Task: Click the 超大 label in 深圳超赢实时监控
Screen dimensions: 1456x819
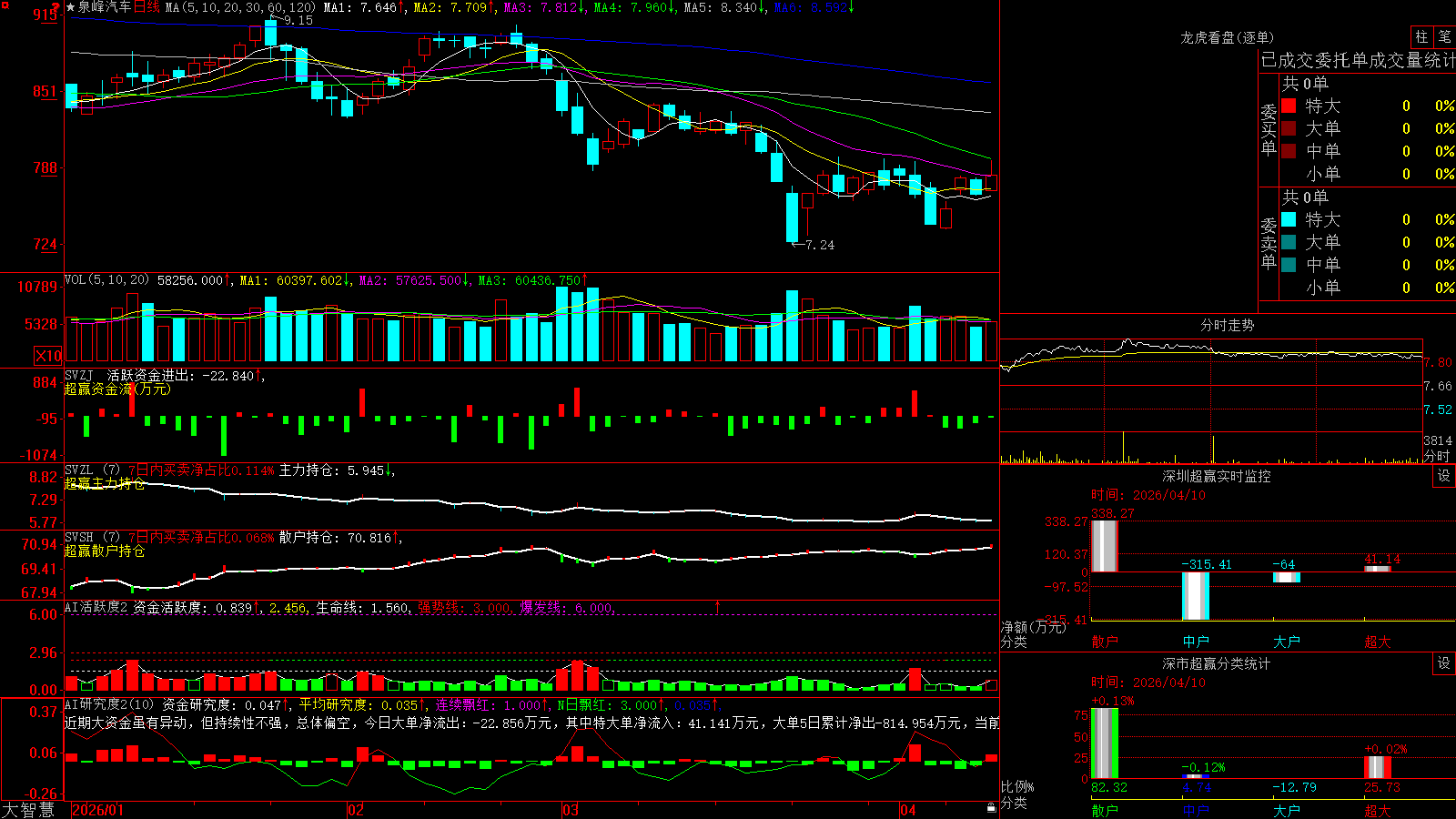Action: click(x=1378, y=642)
